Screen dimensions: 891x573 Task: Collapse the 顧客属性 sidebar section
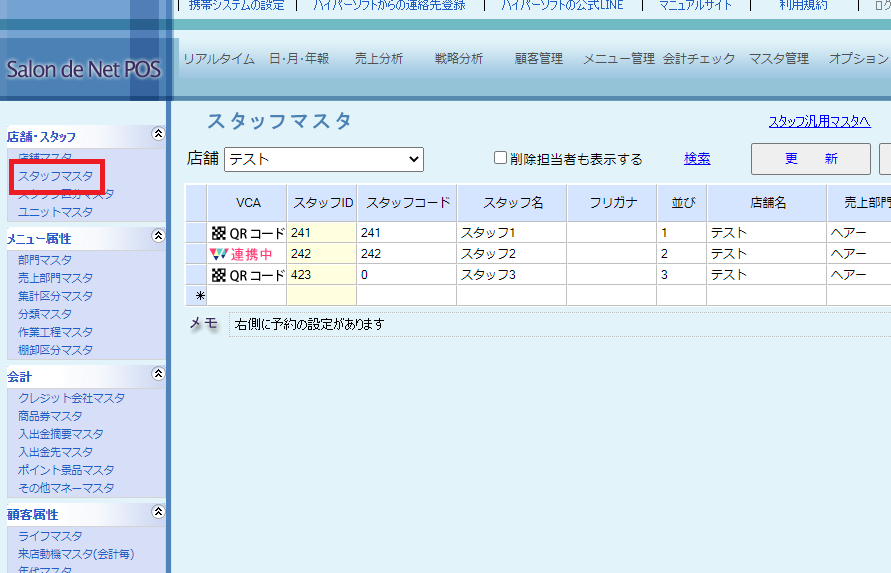157,512
